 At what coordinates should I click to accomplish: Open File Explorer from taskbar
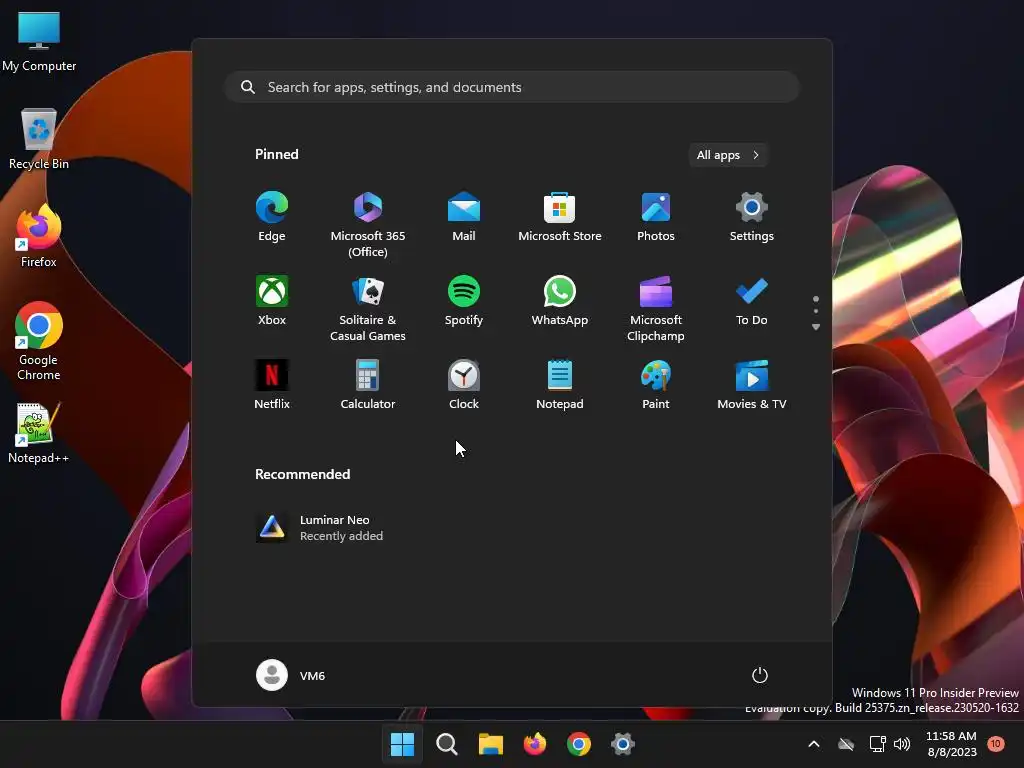point(490,744)
